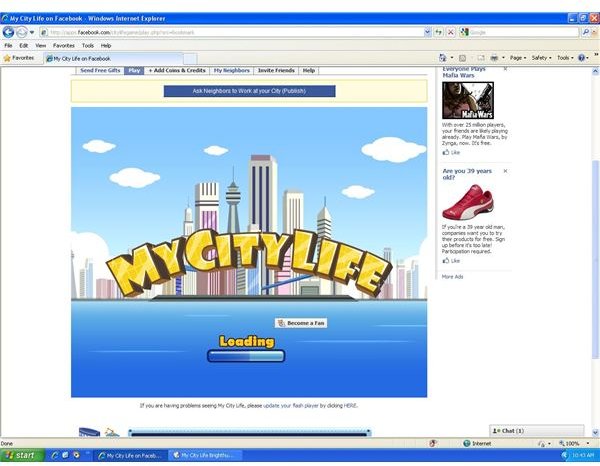Click the browser Forward arrow
The width and height of the screenshot is (600, 466).
coord(21,32)
